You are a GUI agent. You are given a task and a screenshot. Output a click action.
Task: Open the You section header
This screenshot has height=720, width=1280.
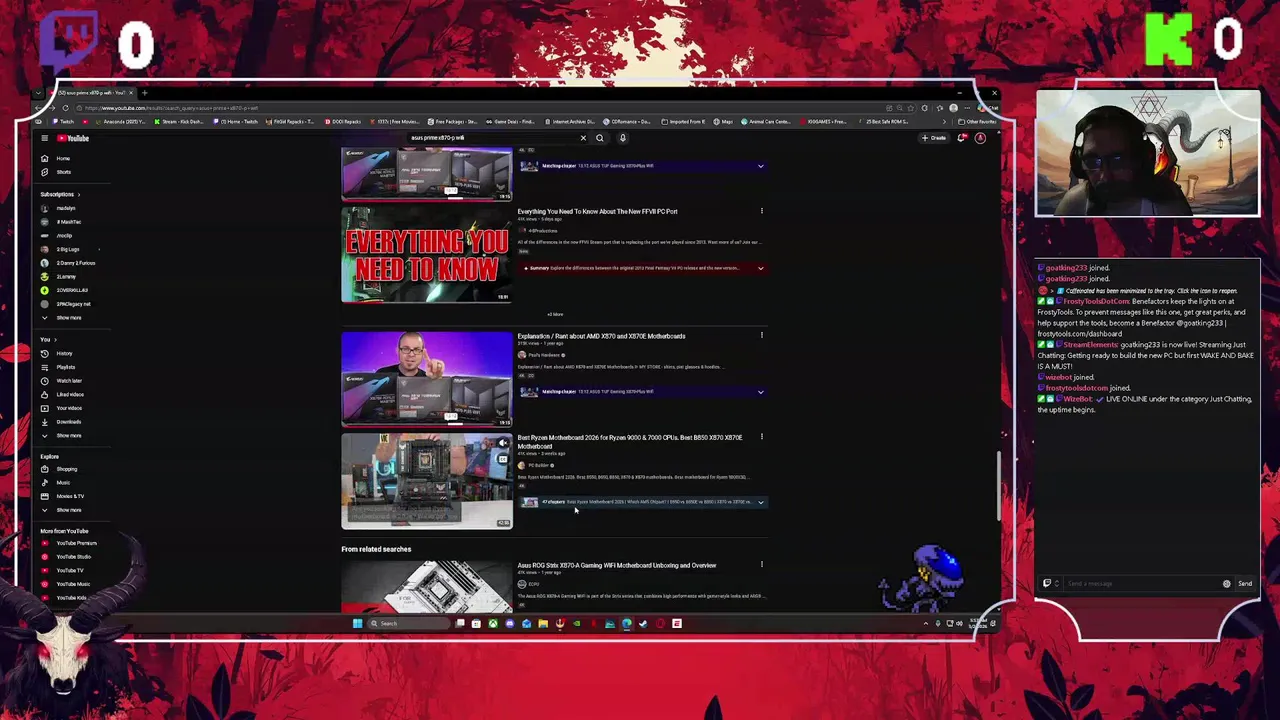(x=49, y=339)
